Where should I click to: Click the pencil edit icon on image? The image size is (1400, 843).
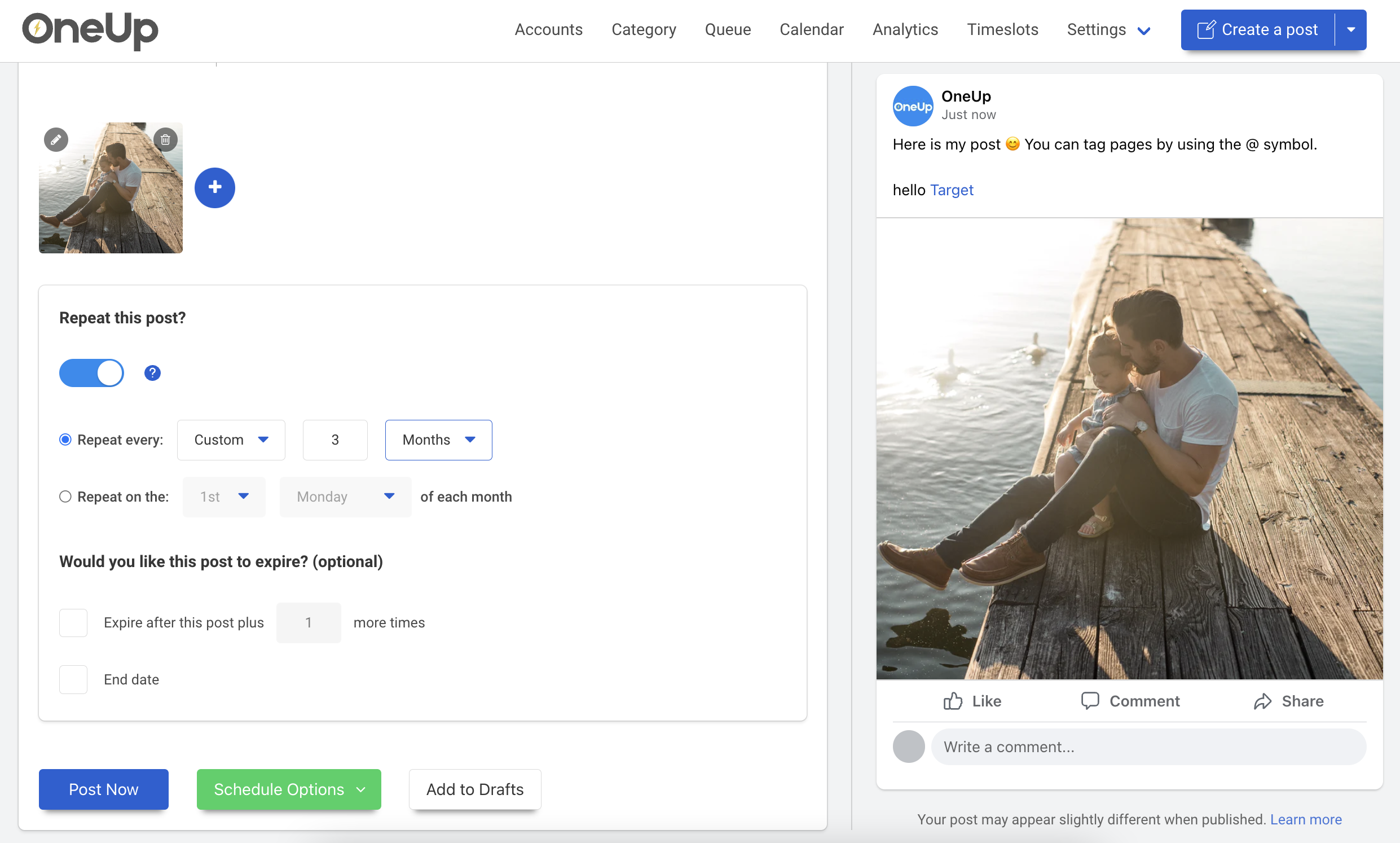(56, 139)
